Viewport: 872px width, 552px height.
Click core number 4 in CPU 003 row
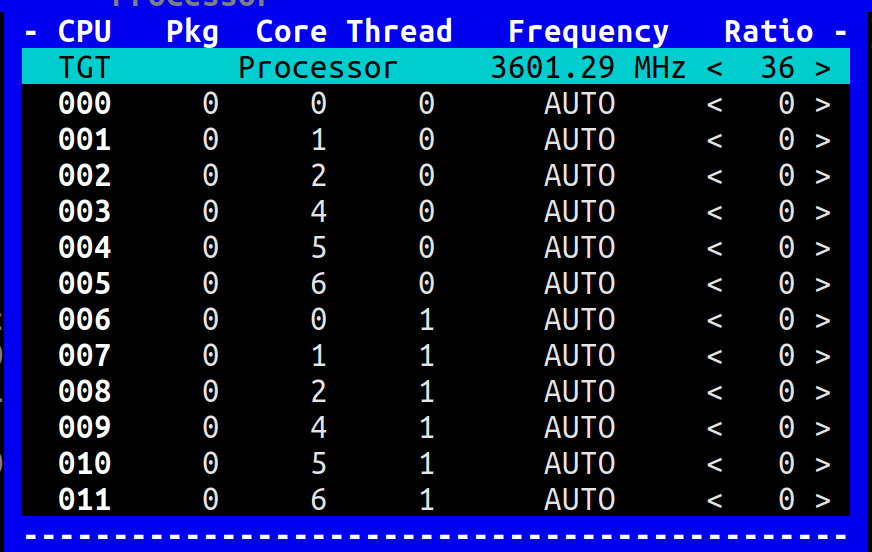318,212
